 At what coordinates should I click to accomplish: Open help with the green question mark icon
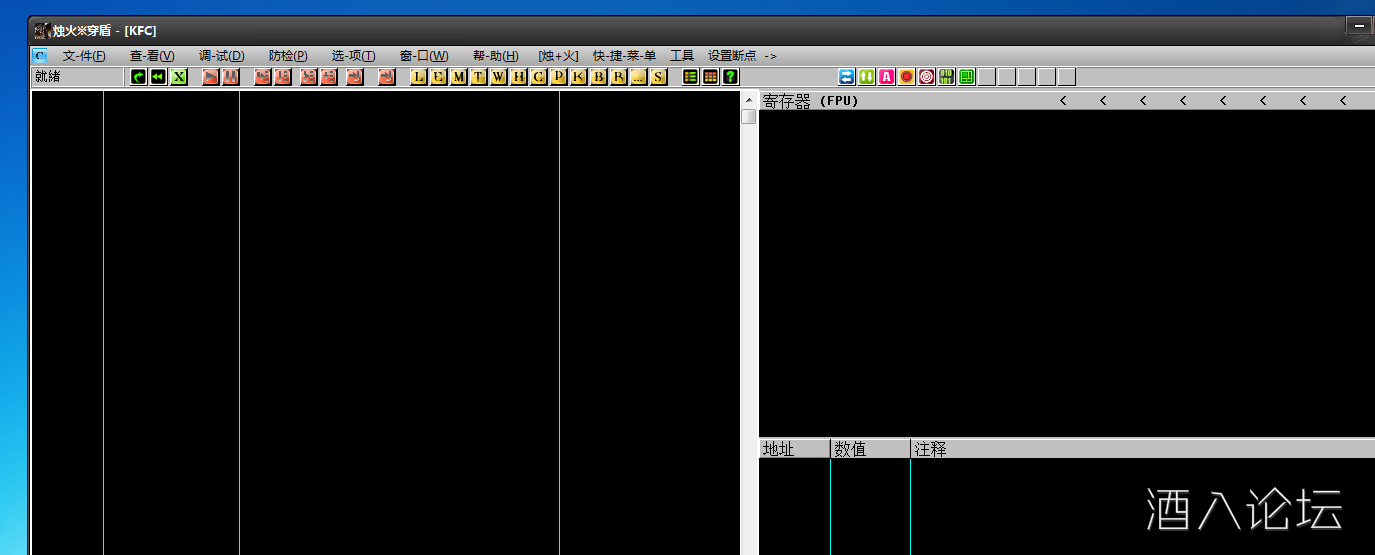pos(731,77)
